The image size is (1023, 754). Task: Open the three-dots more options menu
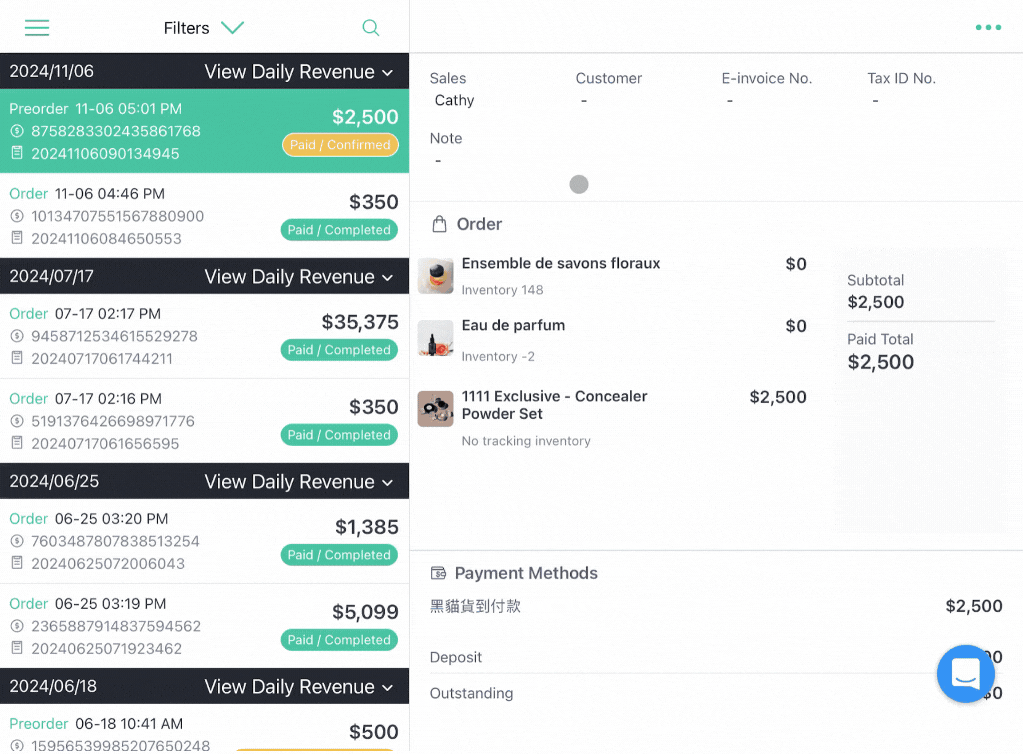tap(988, 27)
